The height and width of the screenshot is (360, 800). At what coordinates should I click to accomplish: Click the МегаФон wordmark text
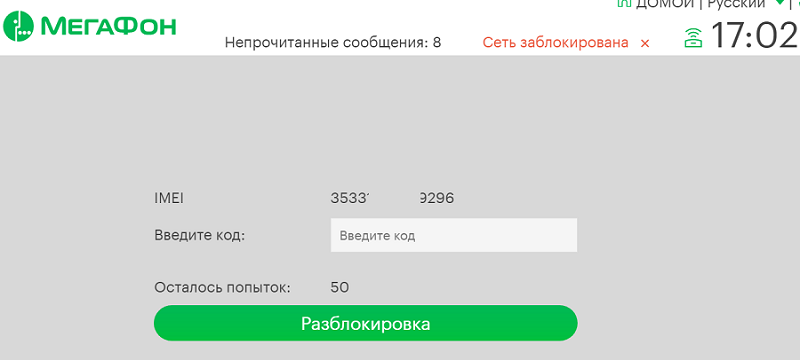pyautogui.click(x=109, y=27)
